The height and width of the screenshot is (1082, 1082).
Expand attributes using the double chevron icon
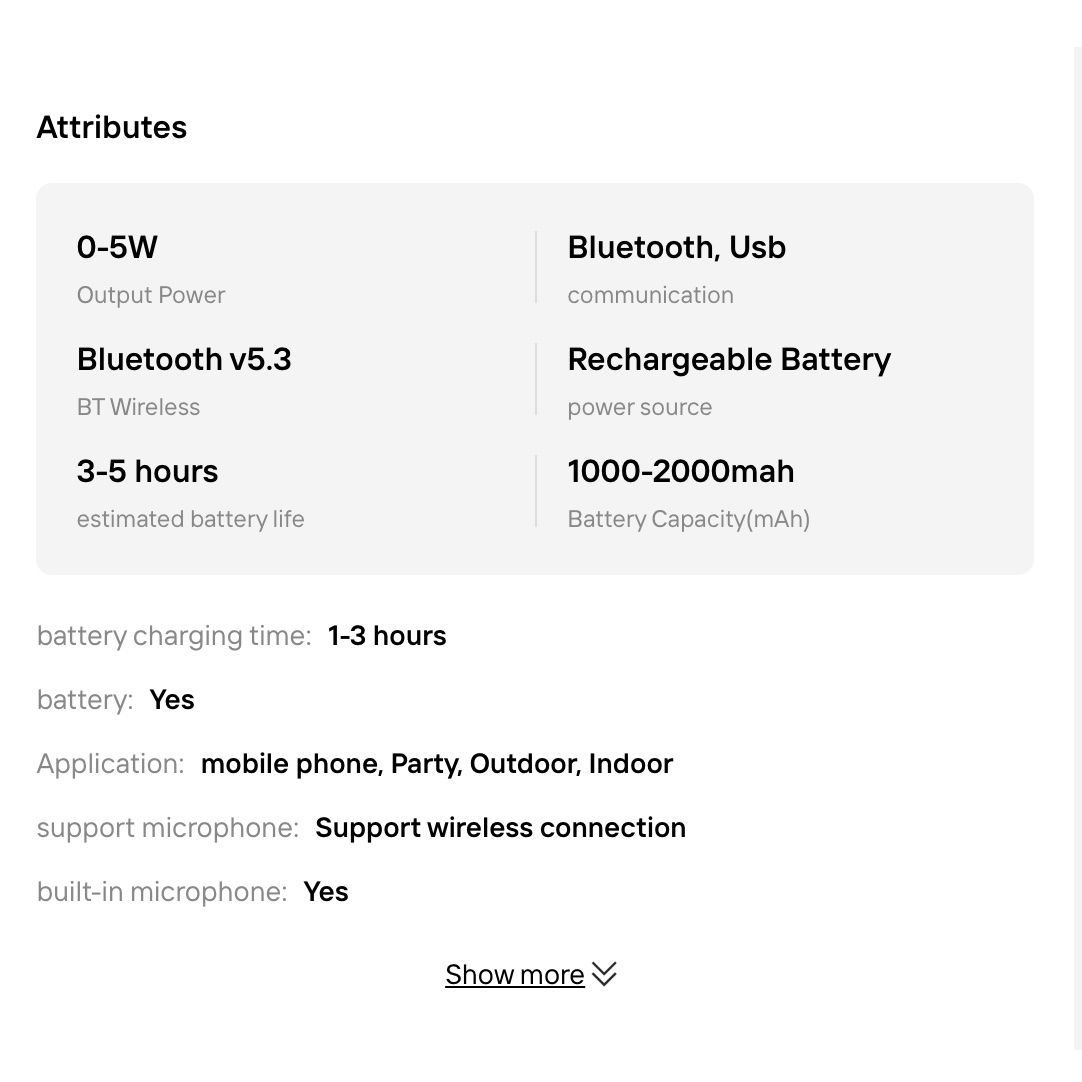(604, 974)
